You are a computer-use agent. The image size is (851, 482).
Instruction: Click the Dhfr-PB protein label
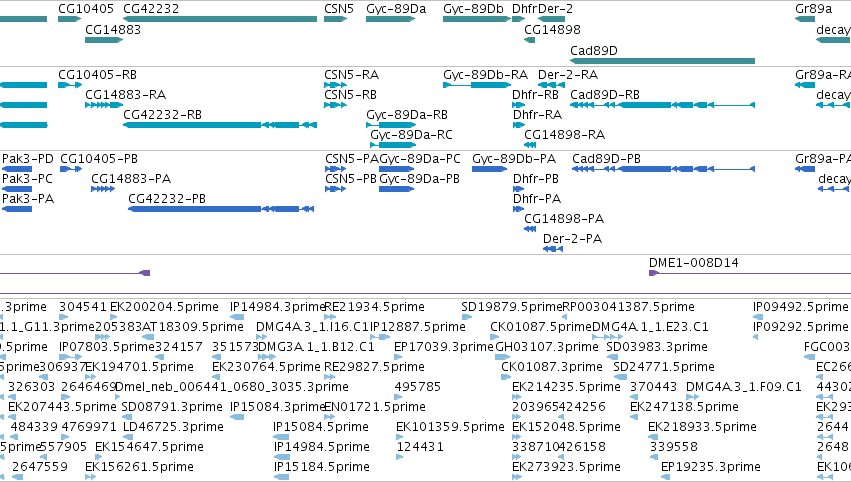click(536, 179)
